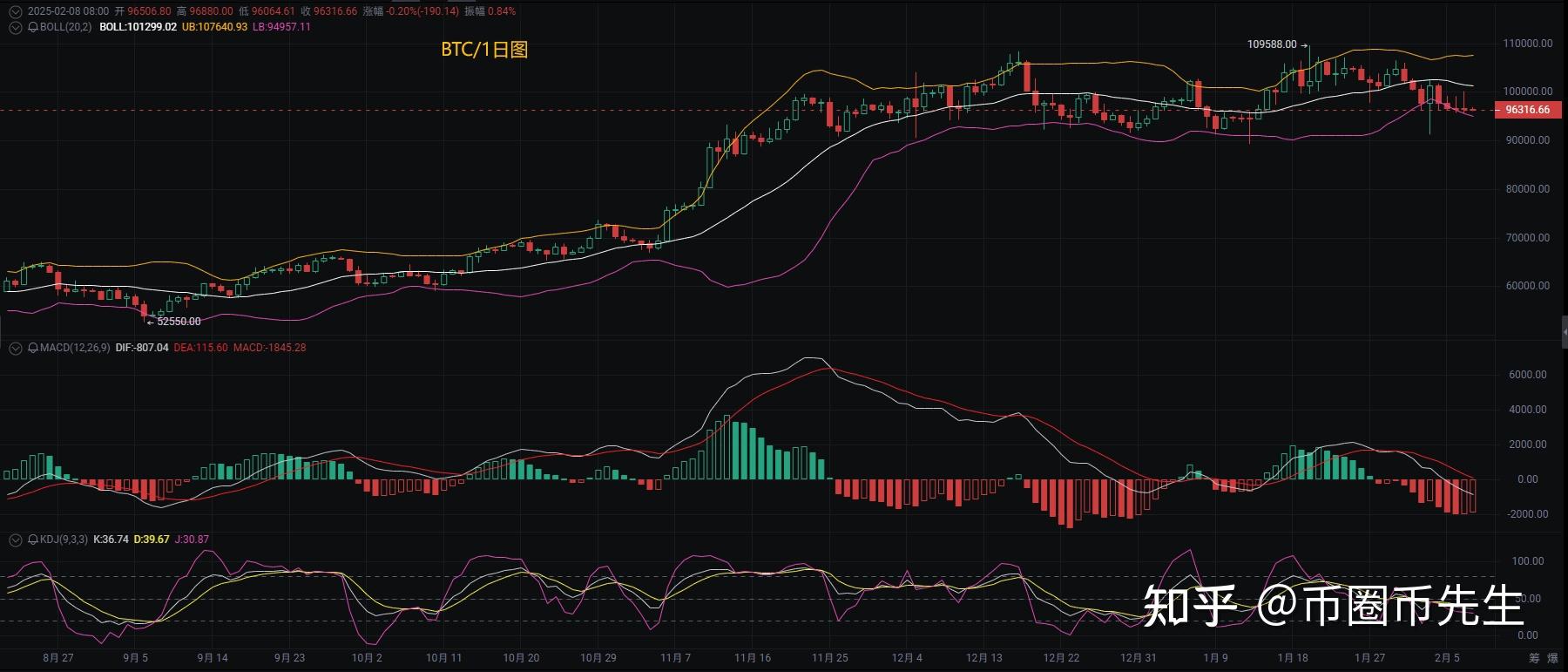Set alert with MACD bell icon

[33, 348]
